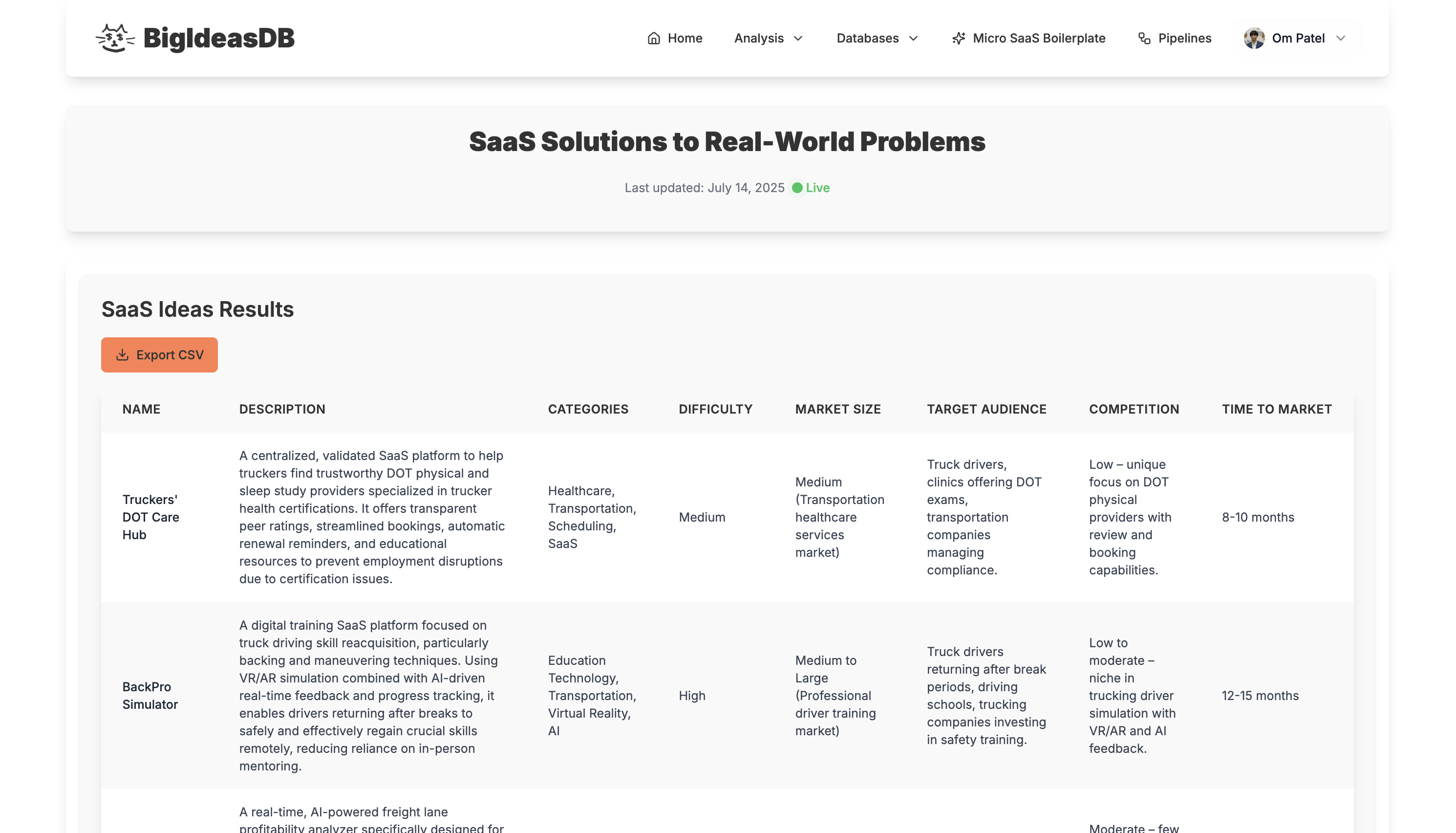Screen dimensions: 1456x833
Task: Click the COMPETITION column header
Action: pos(1134,409)
